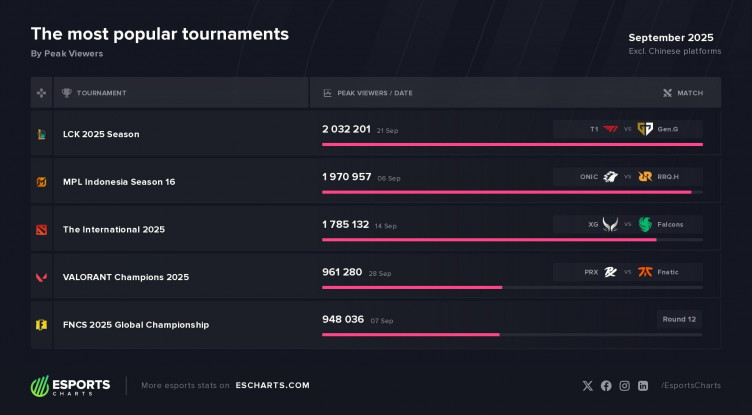Open the ESCHARTS.COM link
The width and height of the screenshot is (752, 415).
tap(272, 385)
